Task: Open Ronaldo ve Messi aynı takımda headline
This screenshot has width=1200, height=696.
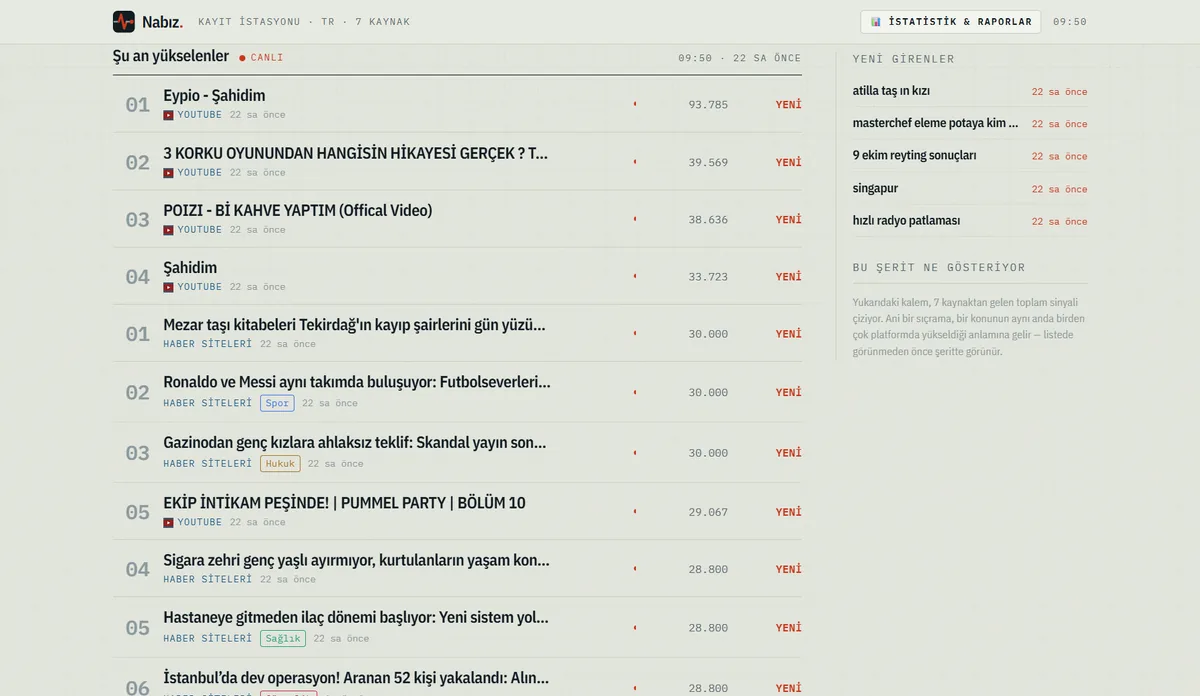Action: point(357,382)
